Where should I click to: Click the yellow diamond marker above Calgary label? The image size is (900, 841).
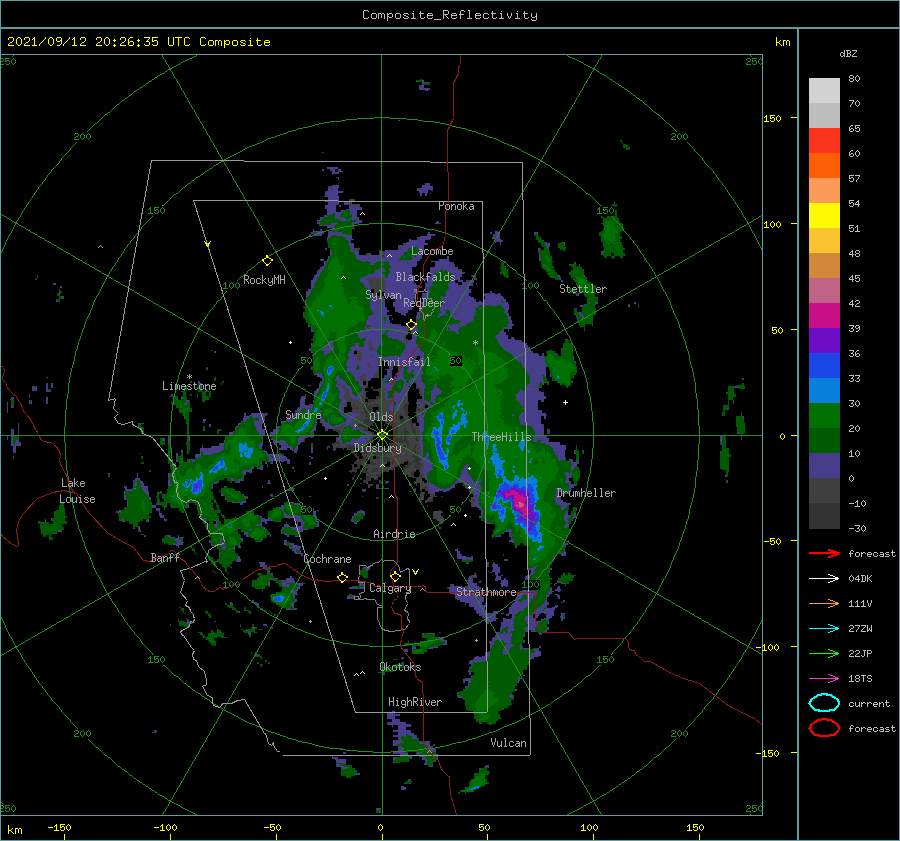tap(395, 576)
